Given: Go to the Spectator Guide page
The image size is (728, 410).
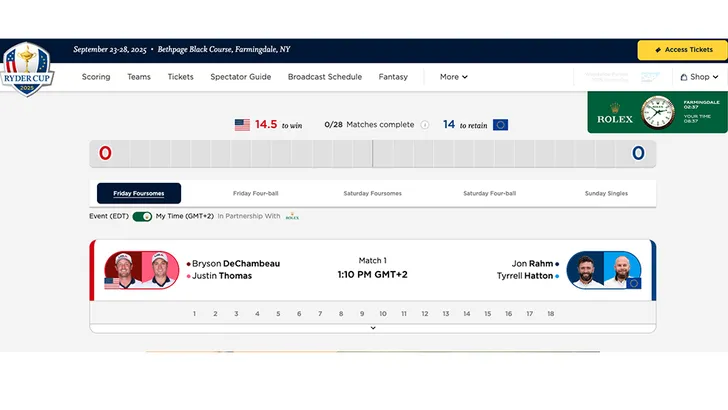Looking at the screenshot, I should click(240, 77).
